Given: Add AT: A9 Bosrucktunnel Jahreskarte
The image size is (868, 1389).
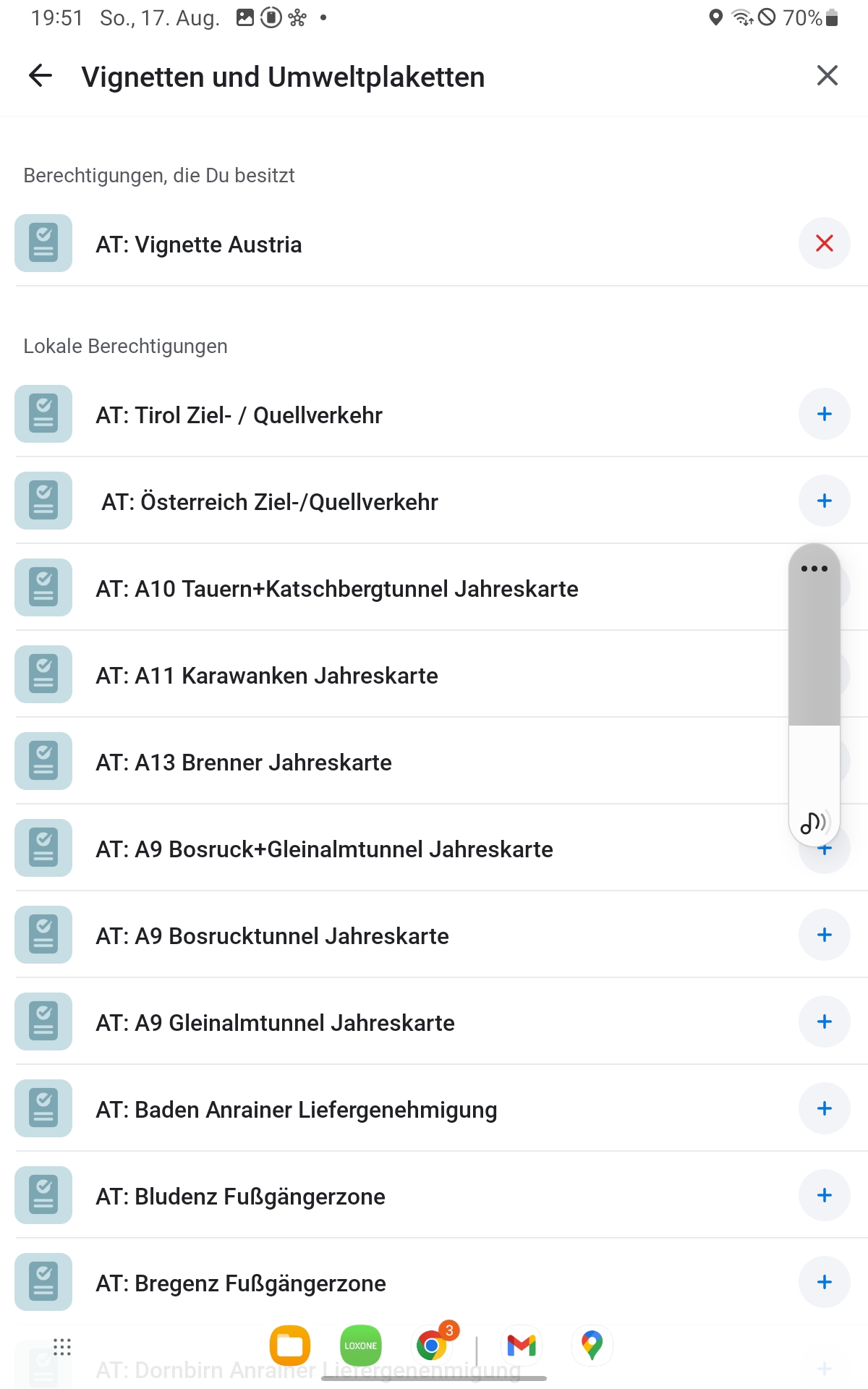Looking at the screenshot, I should point(824,935).
